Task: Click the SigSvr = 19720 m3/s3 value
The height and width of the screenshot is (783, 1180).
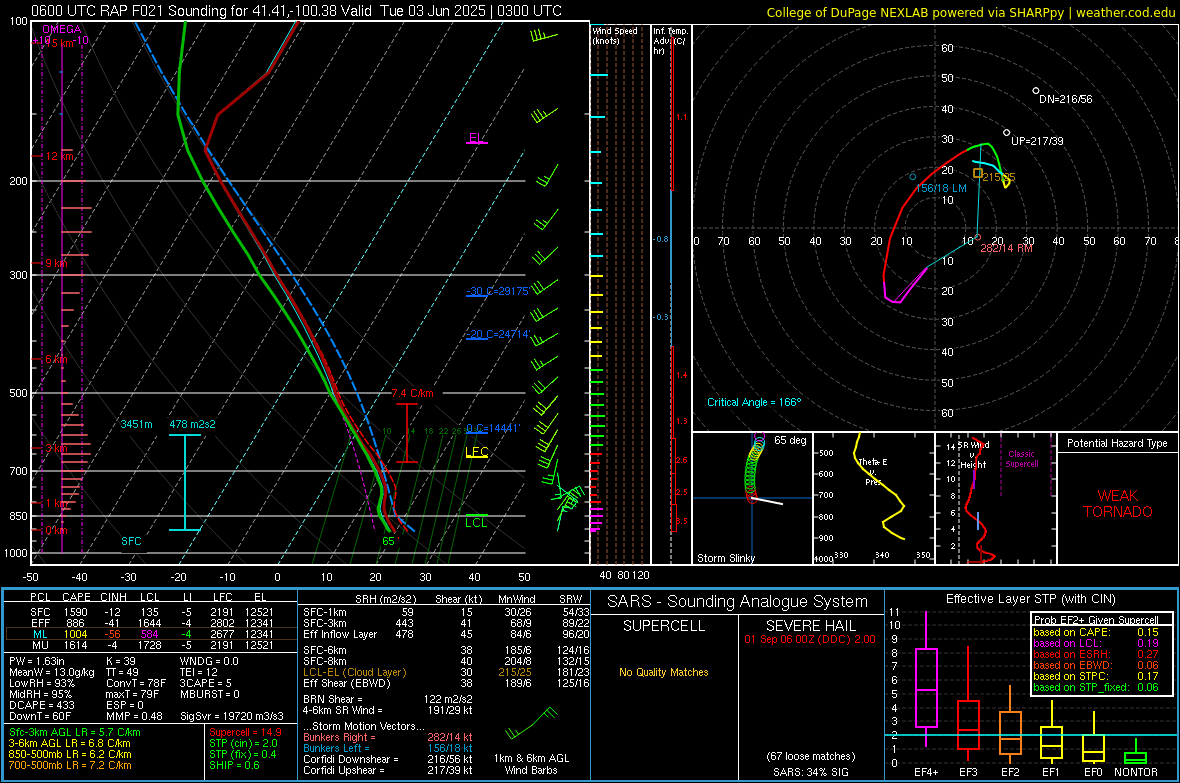Action: click(232, 716)
